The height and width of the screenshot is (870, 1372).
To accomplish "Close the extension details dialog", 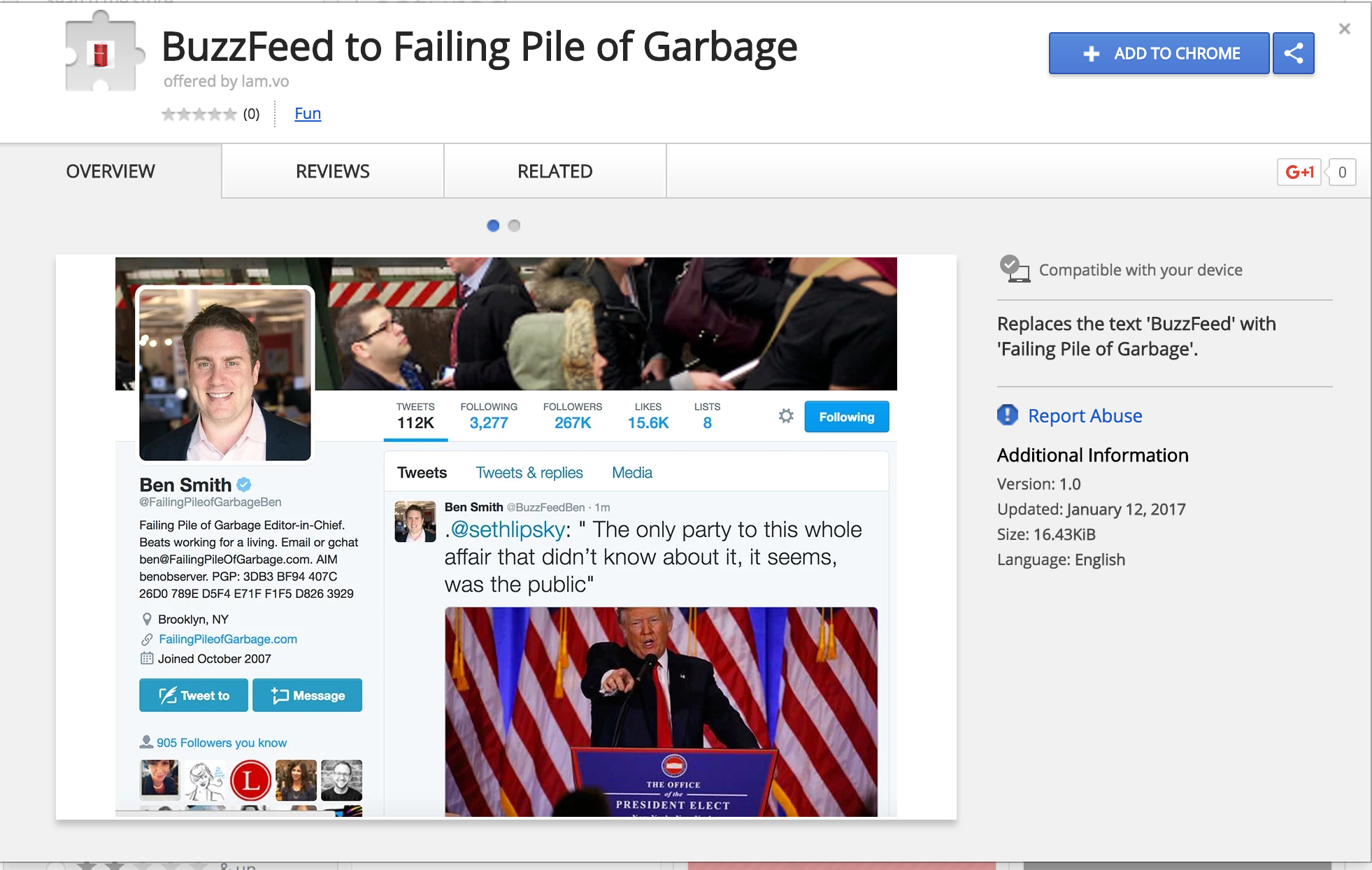I will coord(1344,29).
